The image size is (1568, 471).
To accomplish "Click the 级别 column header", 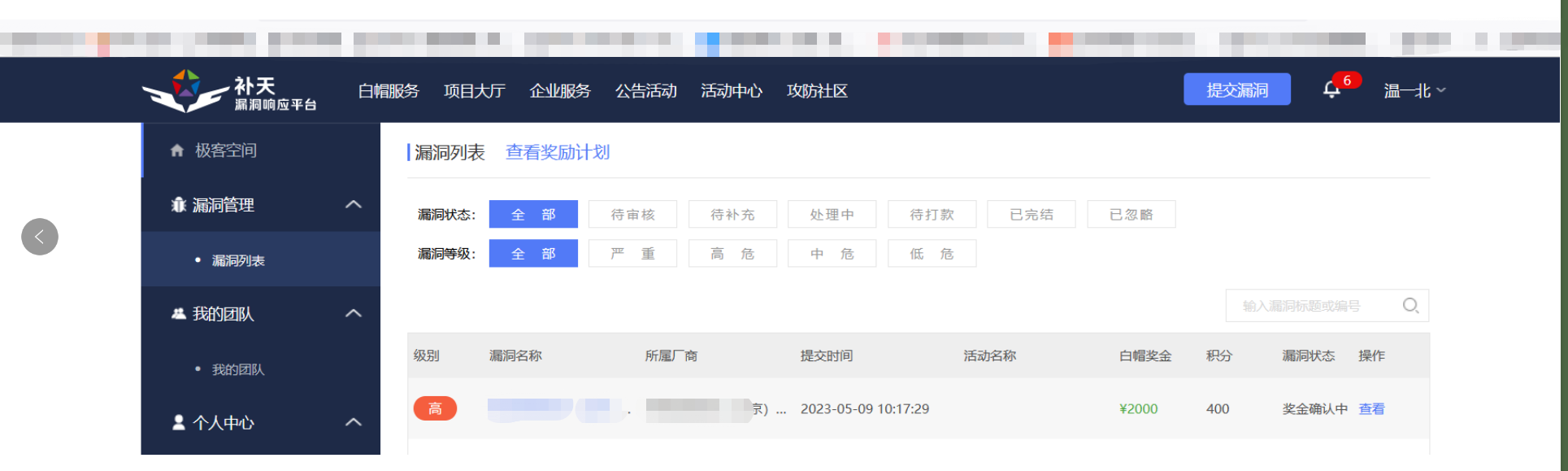I will click(427, 355).
